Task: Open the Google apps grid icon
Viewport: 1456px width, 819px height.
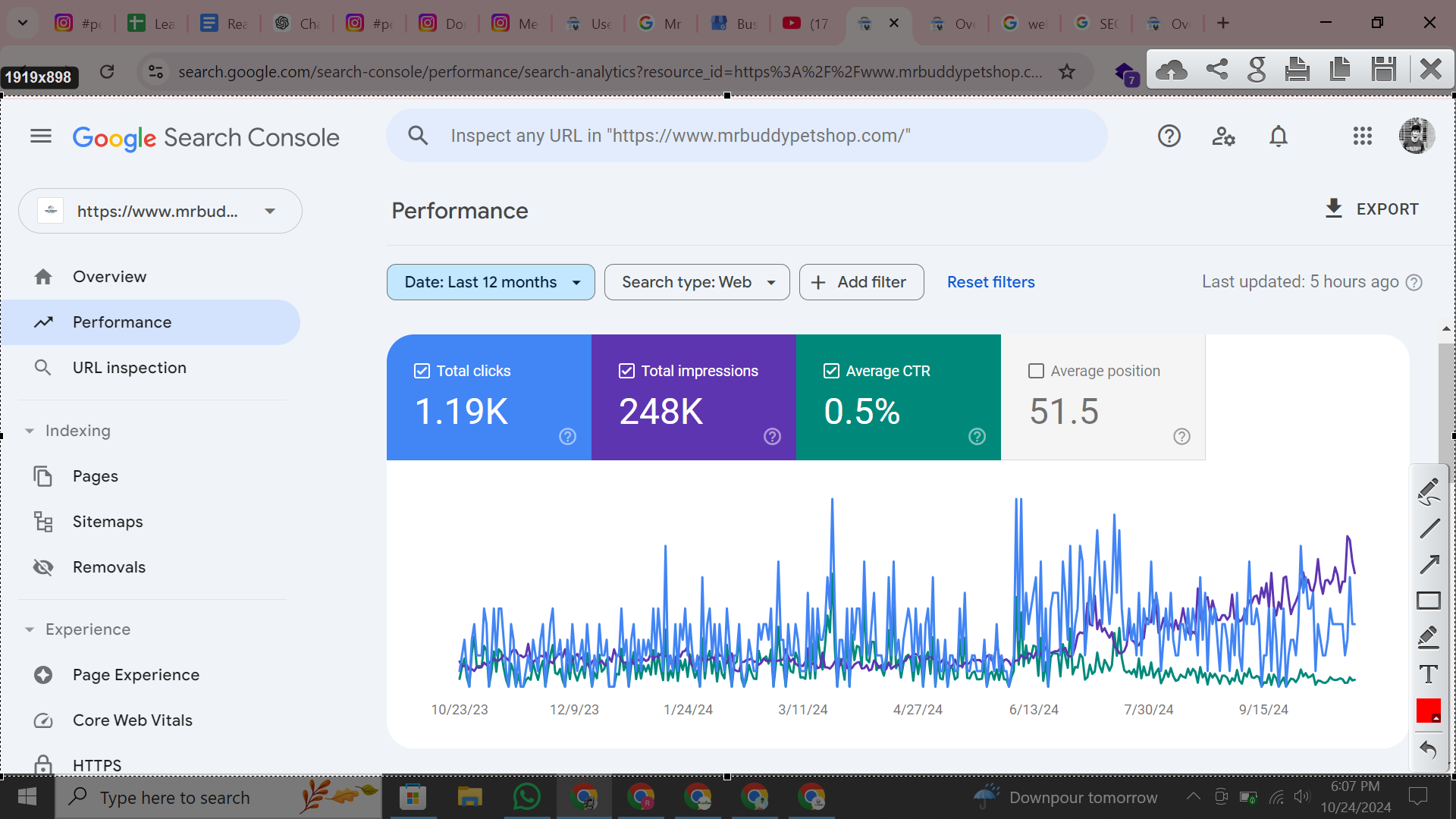Action: pyautogui.click(x=1362, y=136)
